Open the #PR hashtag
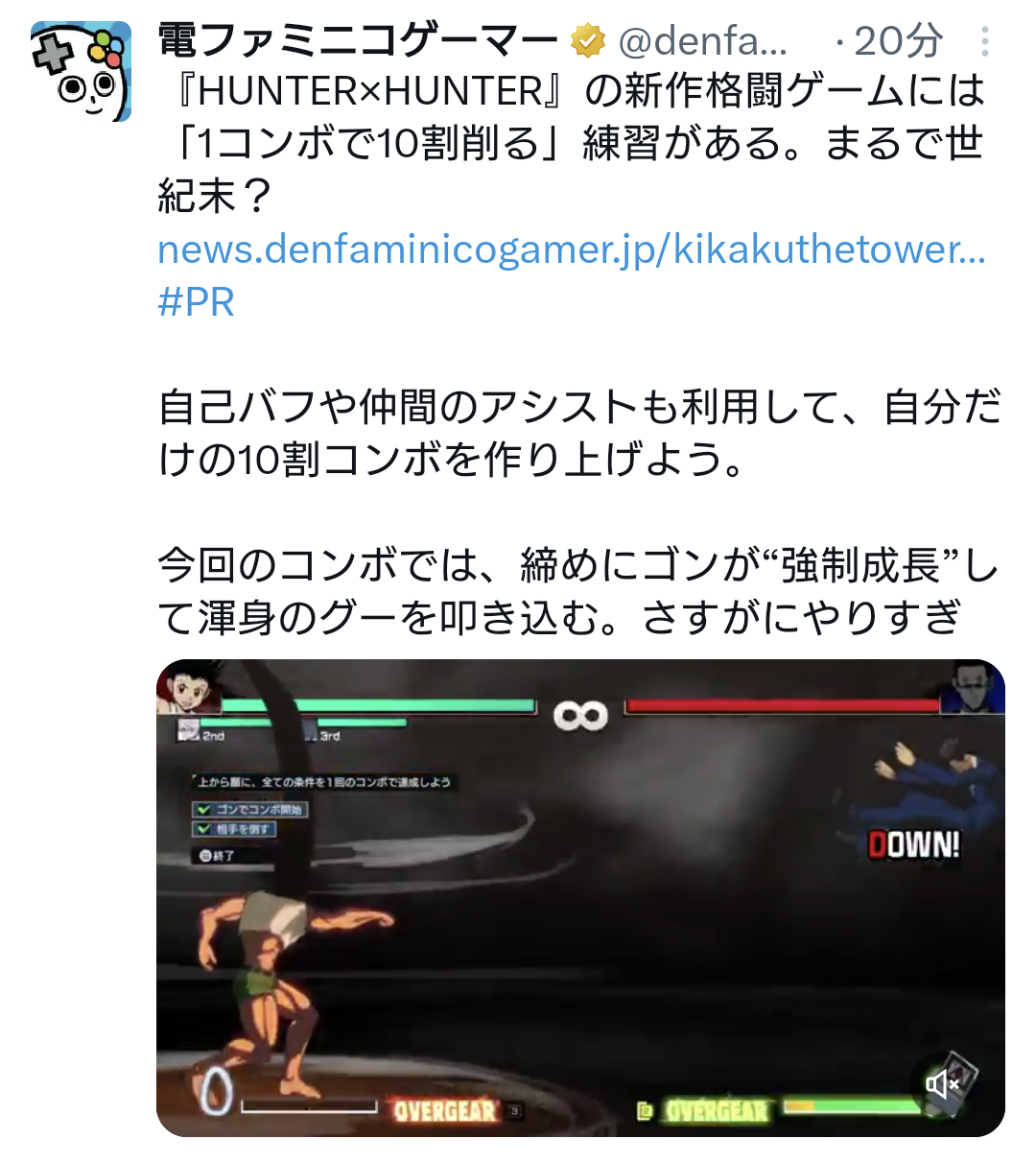The width and height of the screenshot is (1036, 1163). point(197,302)
